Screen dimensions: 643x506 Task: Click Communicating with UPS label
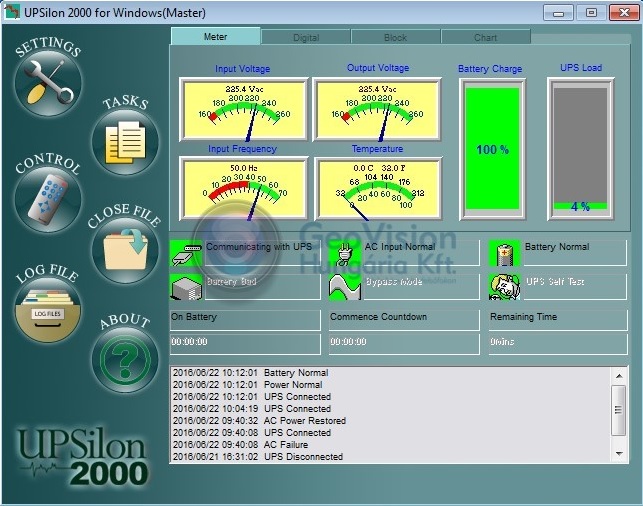[259, 247]
